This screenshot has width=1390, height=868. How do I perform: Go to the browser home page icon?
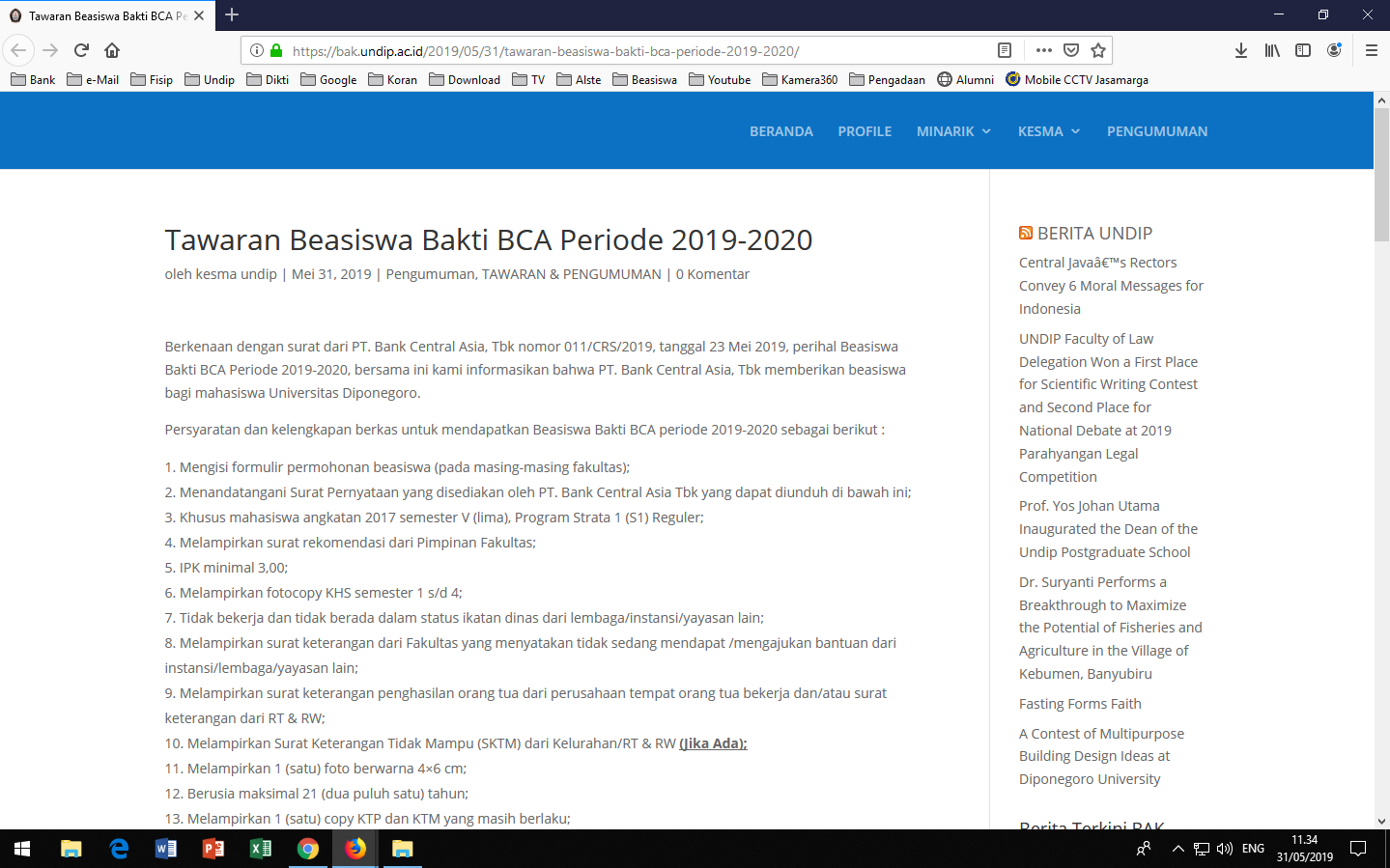[x=112, y=50]
